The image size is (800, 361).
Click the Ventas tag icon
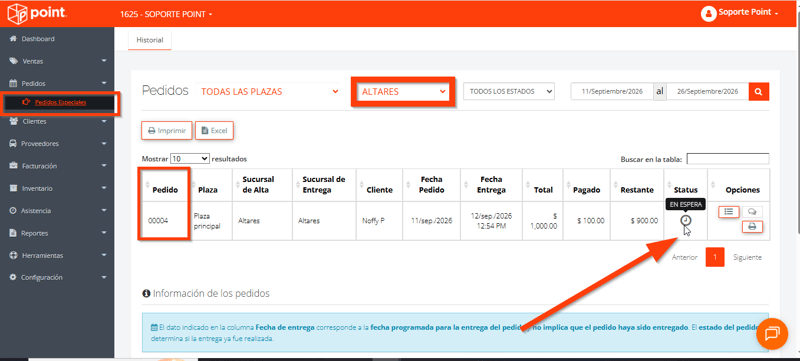pos(13,61)
